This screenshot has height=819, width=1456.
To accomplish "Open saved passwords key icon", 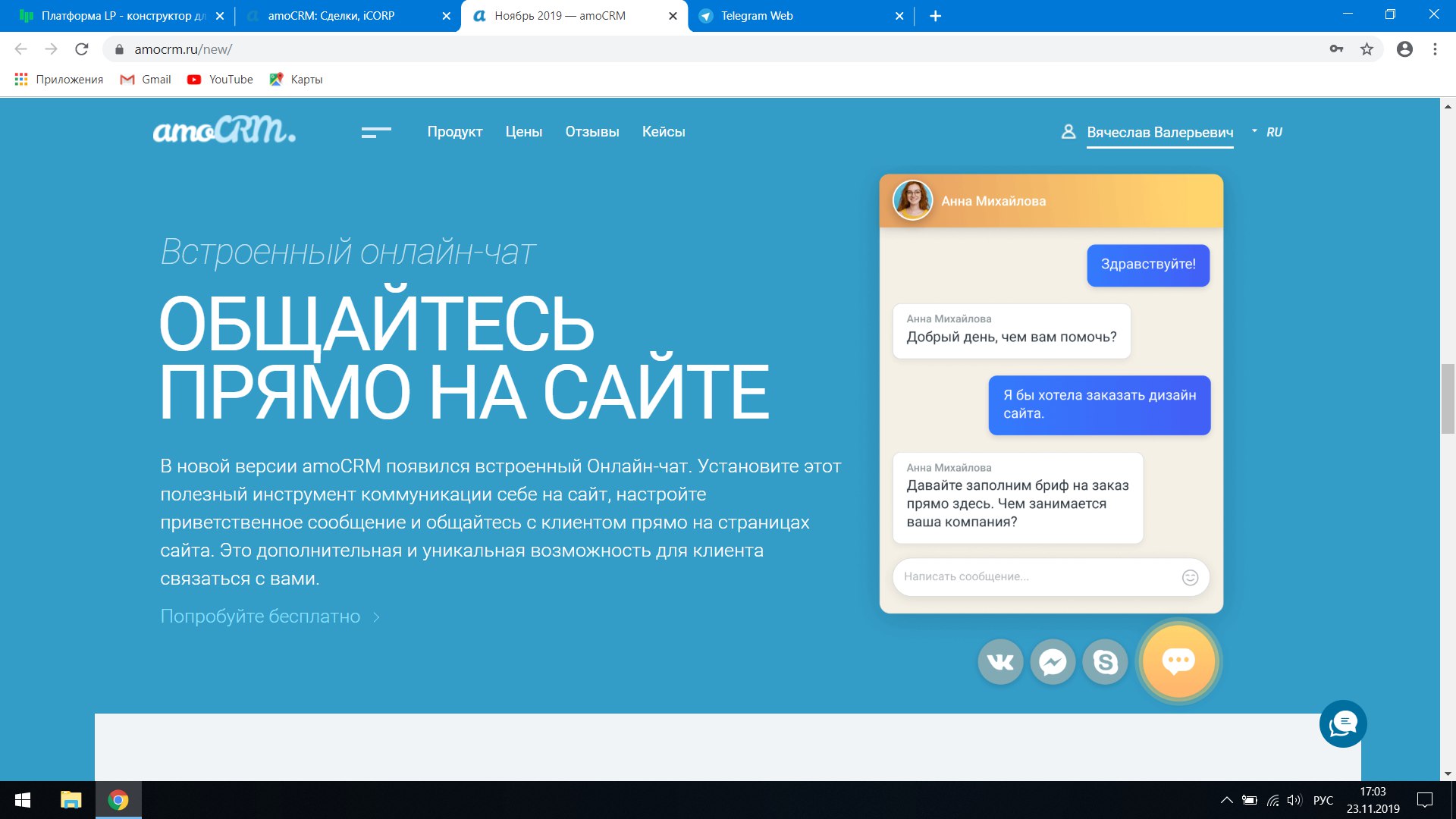I will point(1336,49).
